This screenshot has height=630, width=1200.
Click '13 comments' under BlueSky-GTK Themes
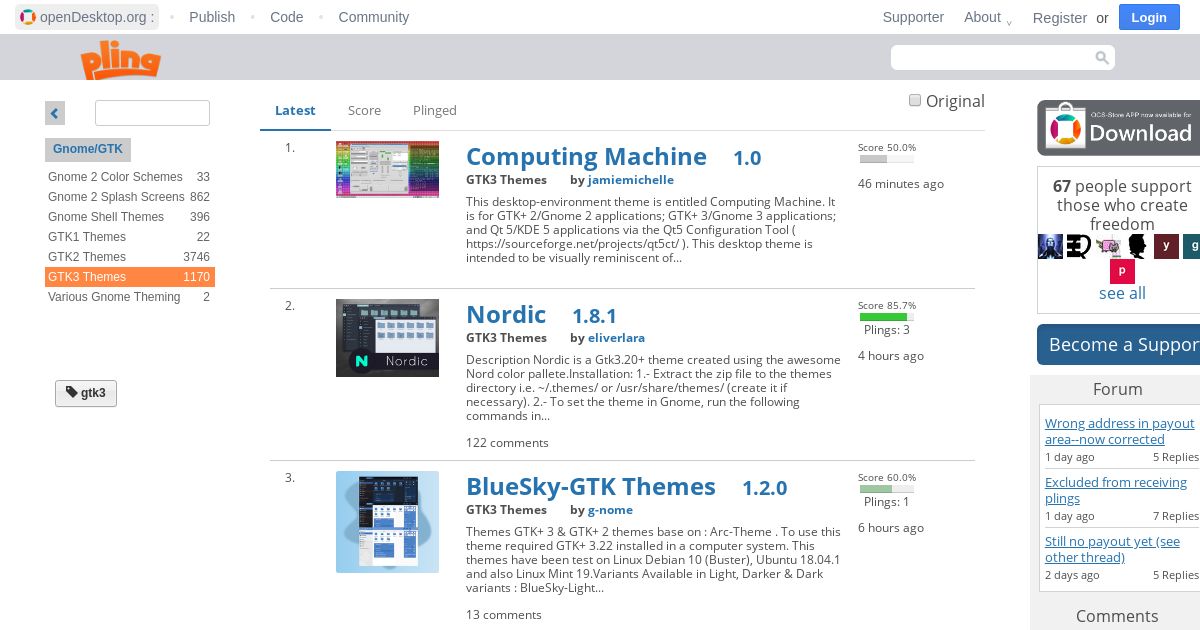pos(504,615)
